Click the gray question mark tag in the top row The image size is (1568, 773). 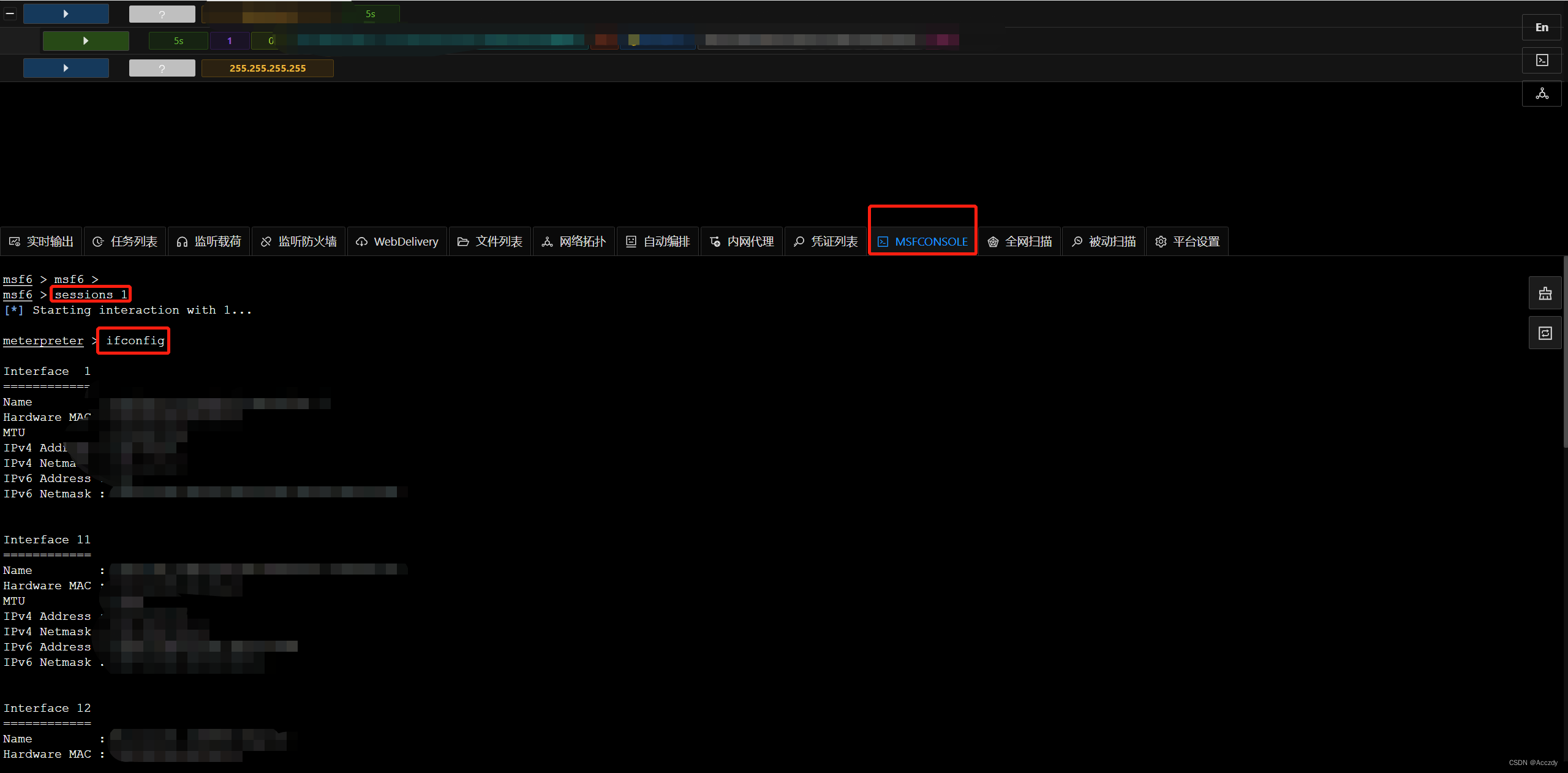tap(162, 13)
